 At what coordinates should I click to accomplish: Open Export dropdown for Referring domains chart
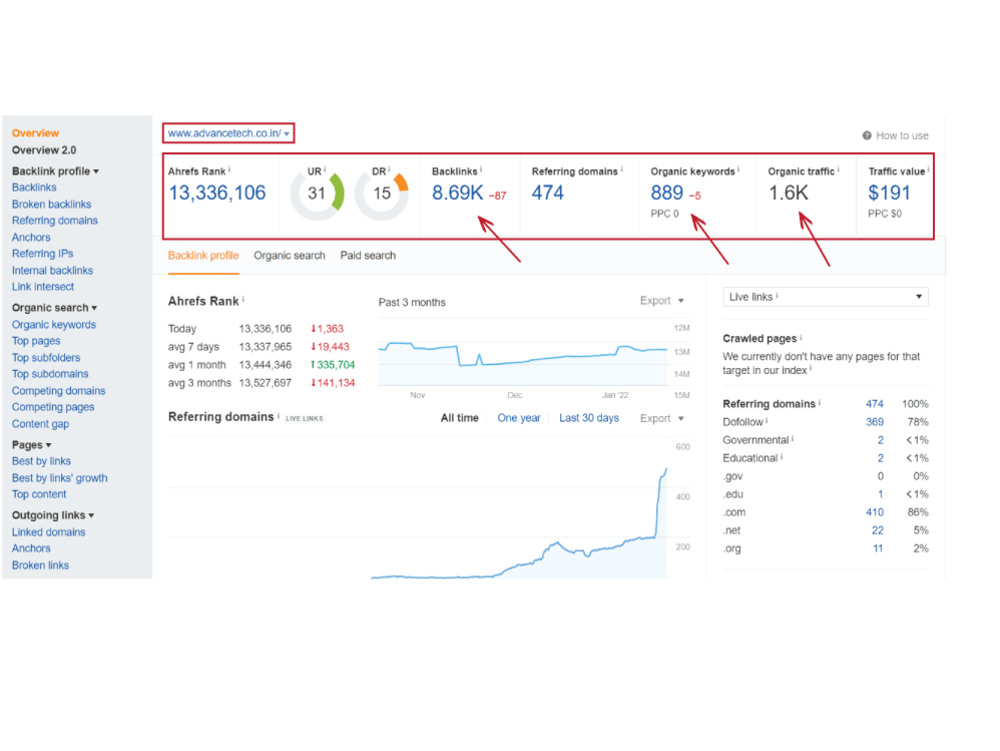[662, 418]
